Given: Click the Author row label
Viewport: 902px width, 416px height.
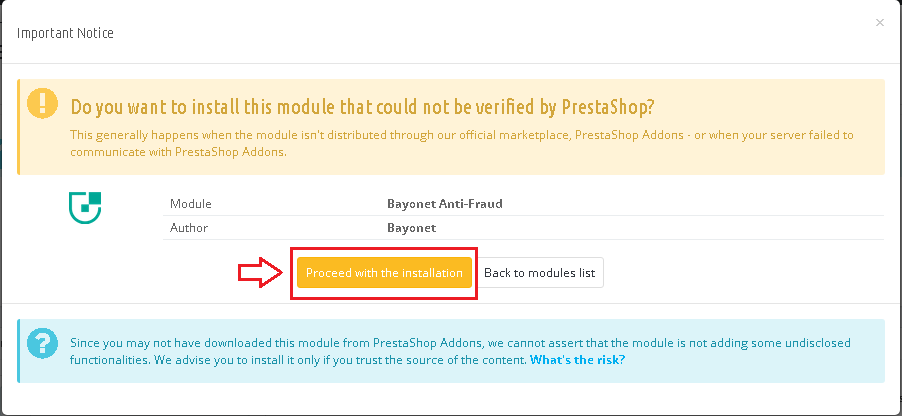Looking at the screenshot, I should [189, 228].
